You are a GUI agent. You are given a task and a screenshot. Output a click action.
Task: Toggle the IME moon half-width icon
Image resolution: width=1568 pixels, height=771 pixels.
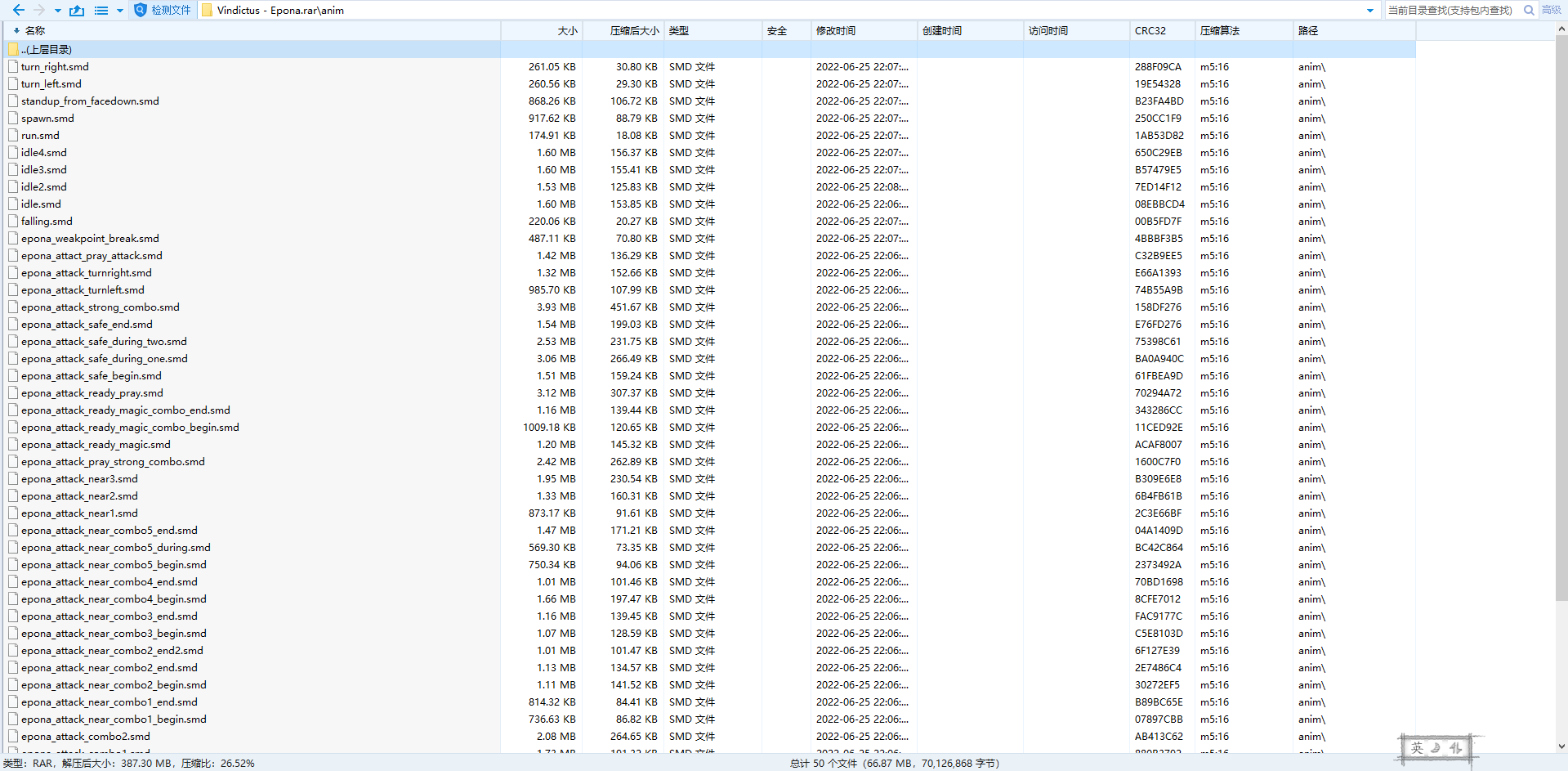[x=1436, y=748]
